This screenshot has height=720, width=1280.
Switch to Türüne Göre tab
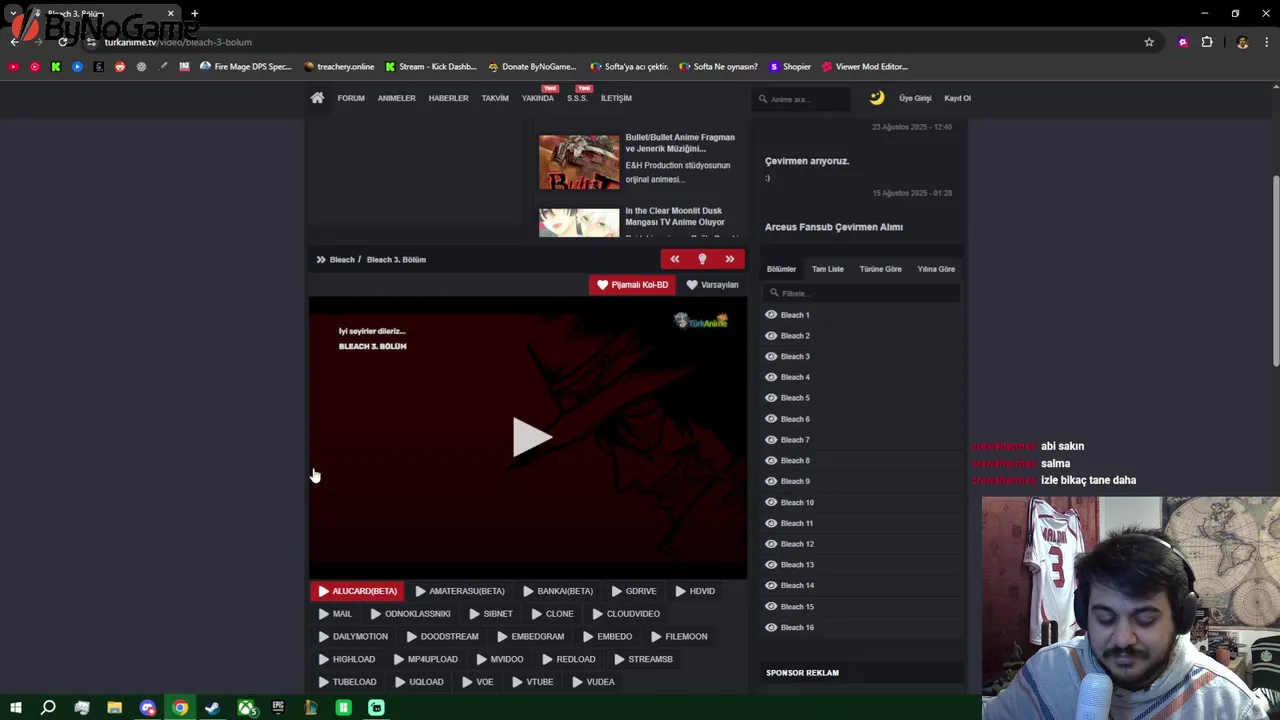click(x=880, y=269)
